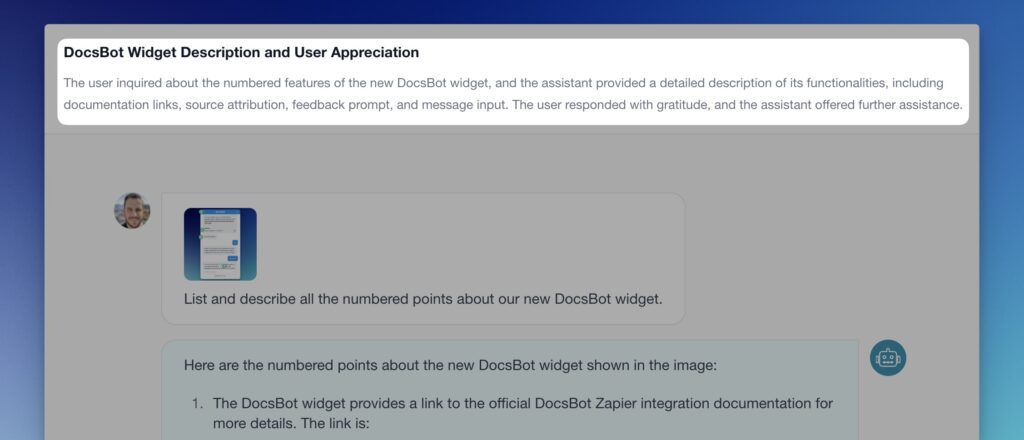Click list item one about Zapier integration documentation
1024x440 pixels.
coord(522,403)
